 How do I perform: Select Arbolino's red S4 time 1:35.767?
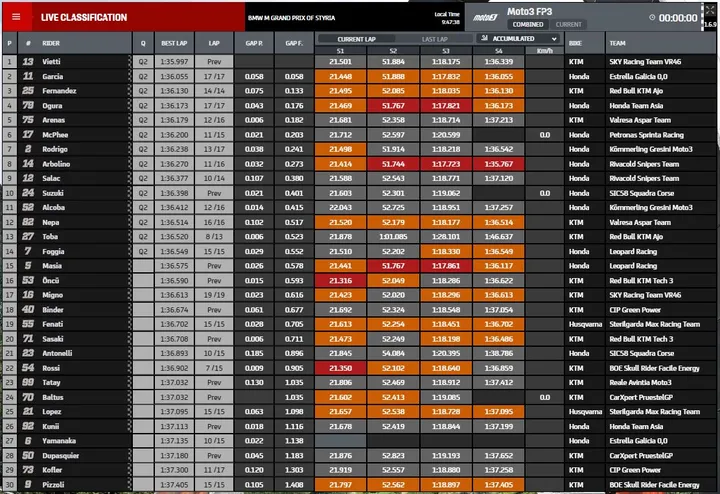499,164
